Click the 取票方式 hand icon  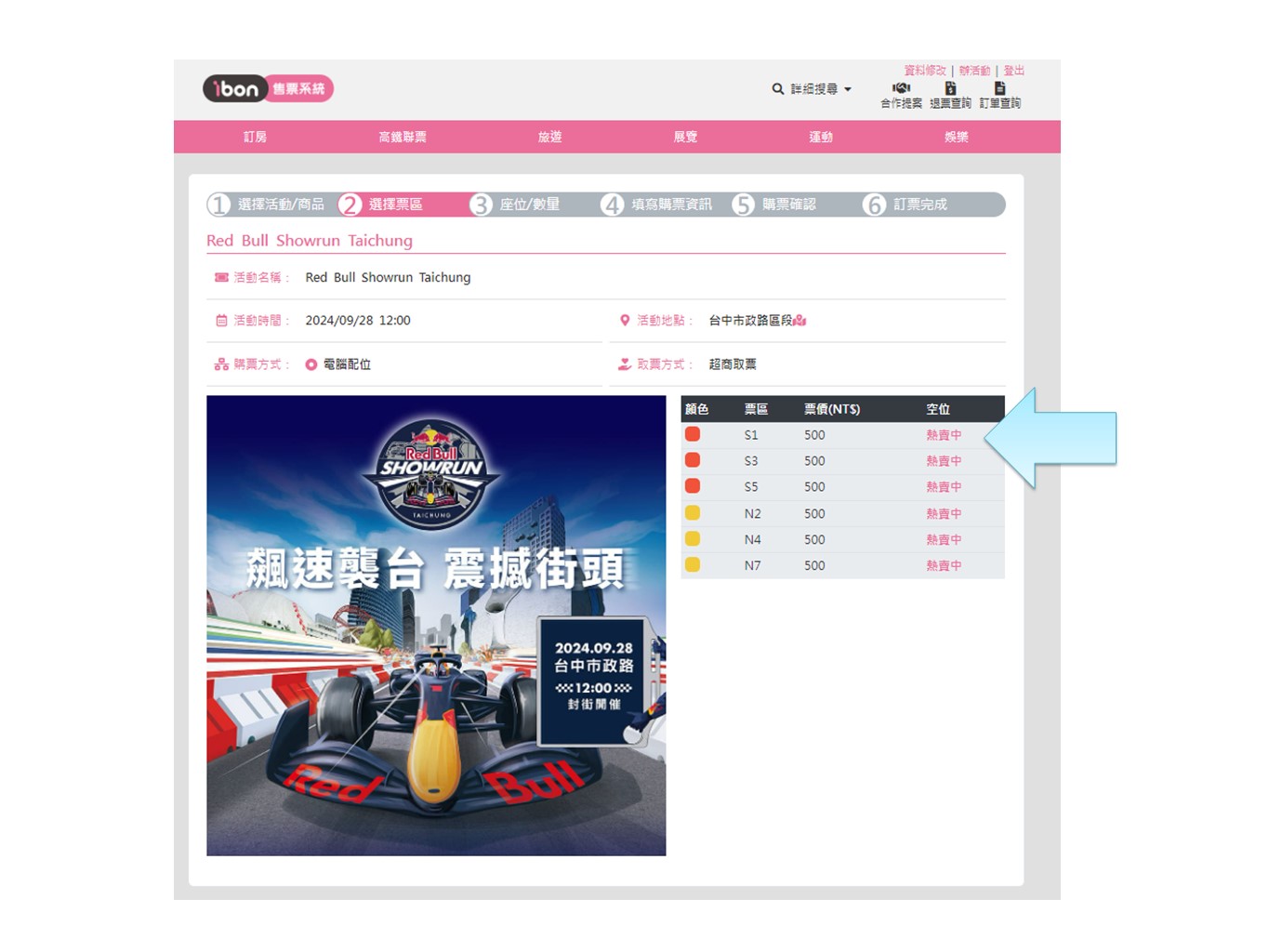[x=625, y=364]
